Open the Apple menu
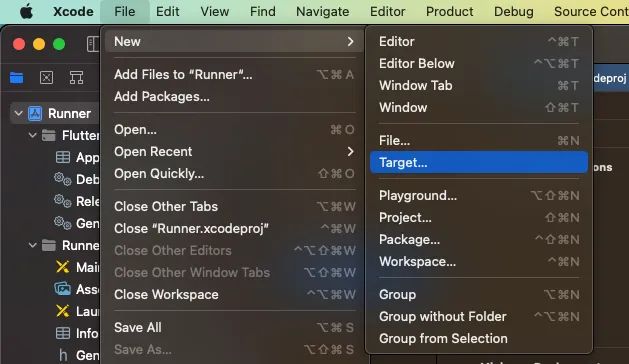Viewport: 629px width, 364px height. pos(26,12)
